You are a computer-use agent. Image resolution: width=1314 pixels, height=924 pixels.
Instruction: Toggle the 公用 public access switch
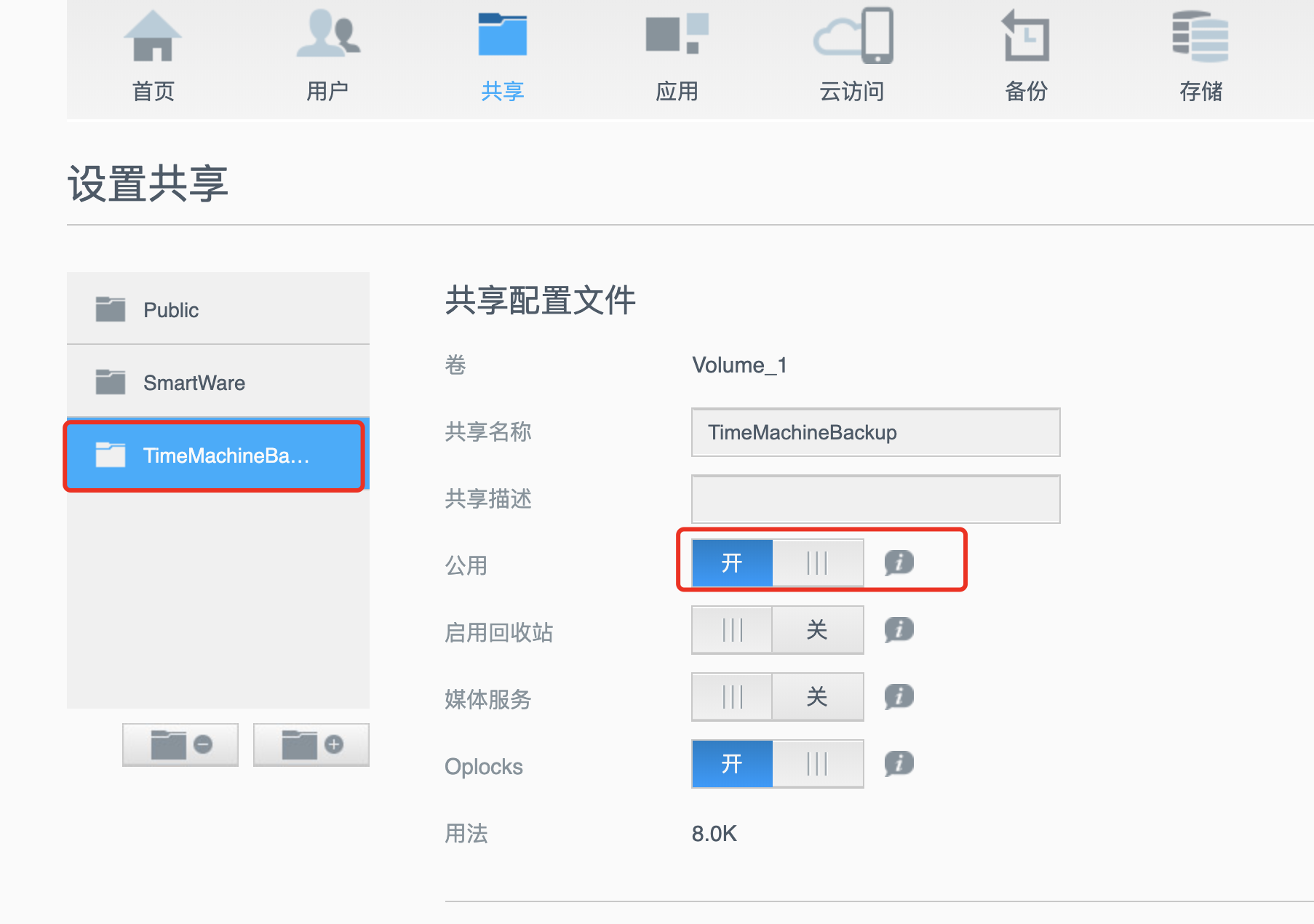coord(778,562)
